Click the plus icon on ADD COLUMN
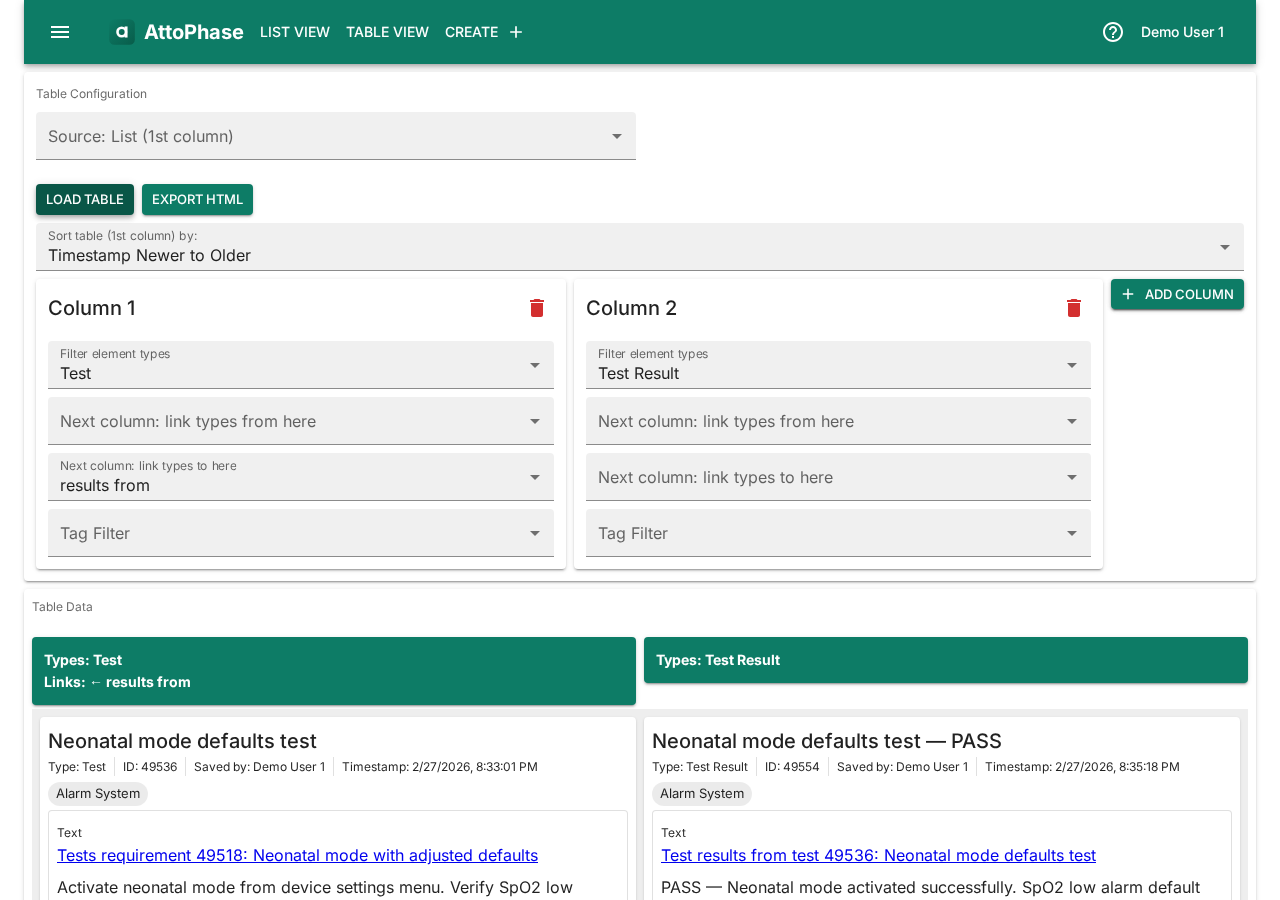This screenshot has height=900, width=1280. pos(1127,294)
